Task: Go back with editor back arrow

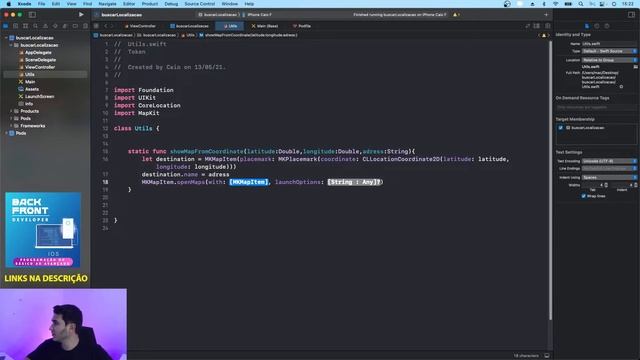Action: click(105, 26)
